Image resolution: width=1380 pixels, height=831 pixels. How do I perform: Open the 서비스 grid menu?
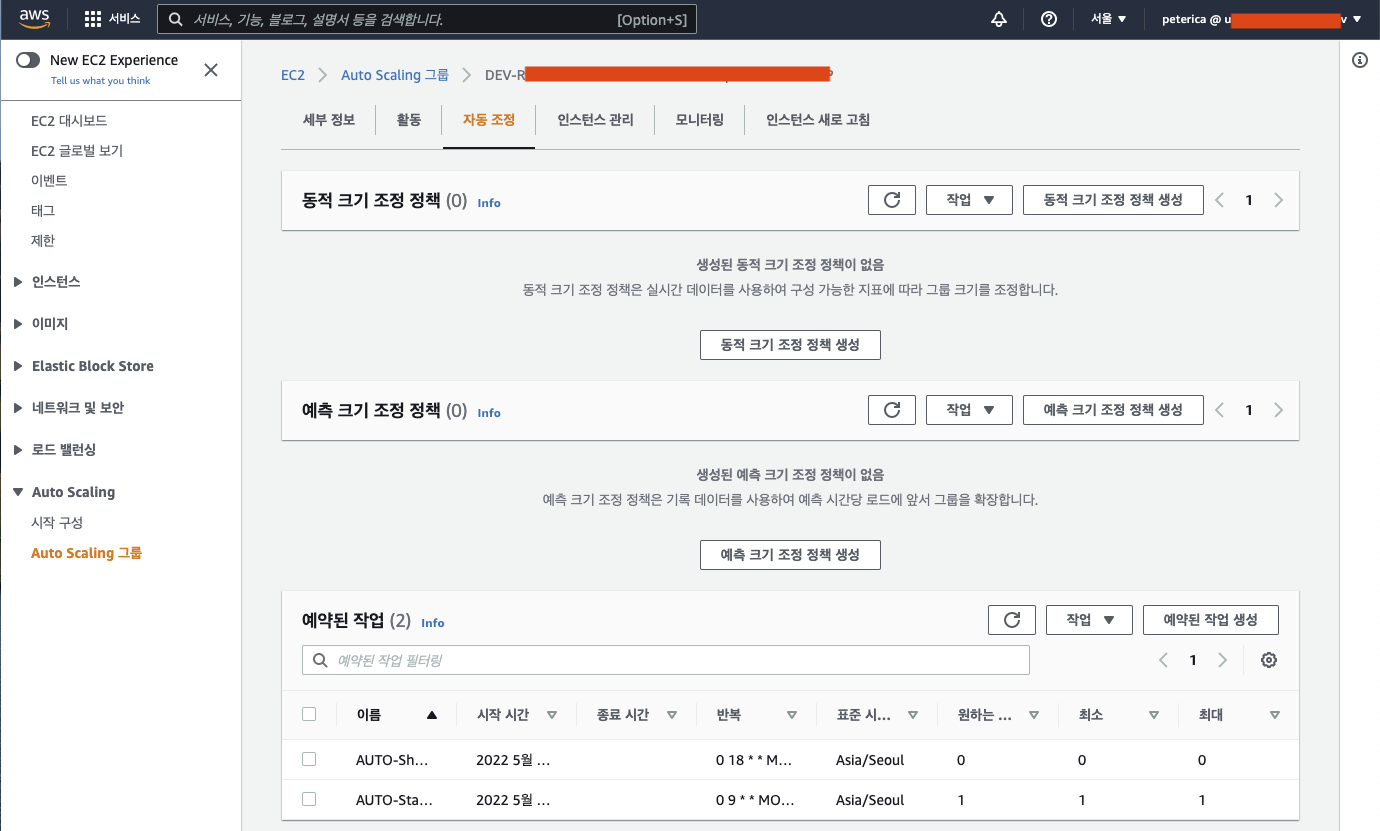coord(112,19)
